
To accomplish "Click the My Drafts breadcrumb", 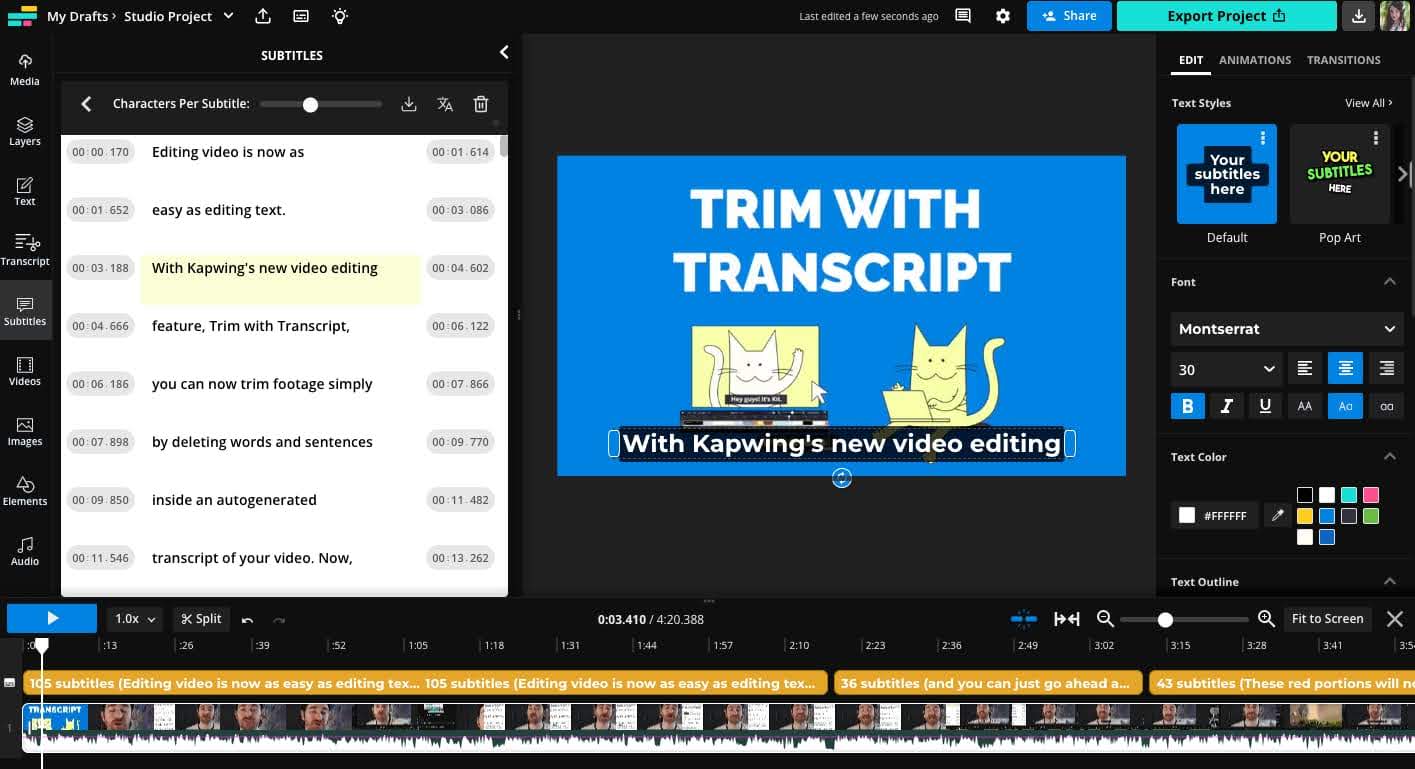I will click(77, 16).
